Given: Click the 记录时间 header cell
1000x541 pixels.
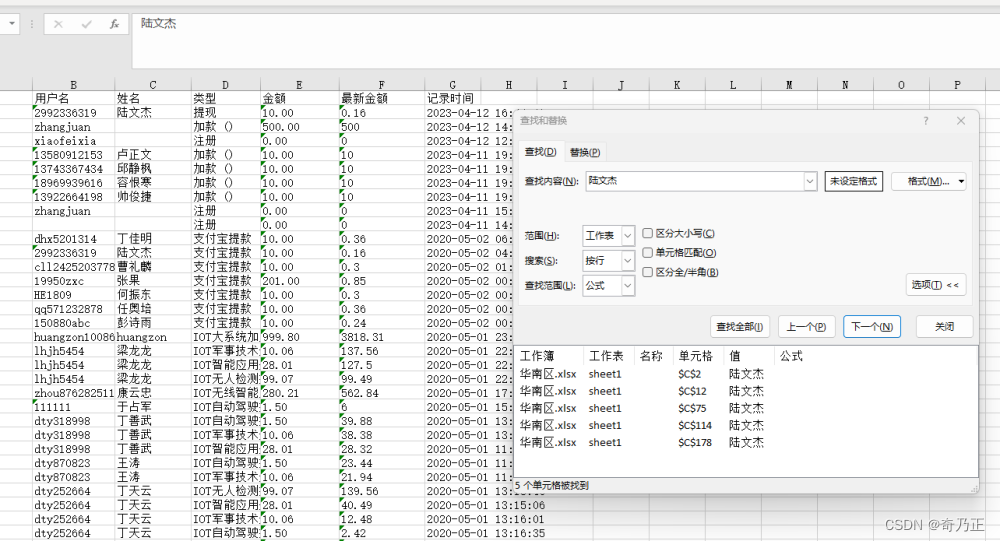Looking at the screenshot, I should point(452,99).
